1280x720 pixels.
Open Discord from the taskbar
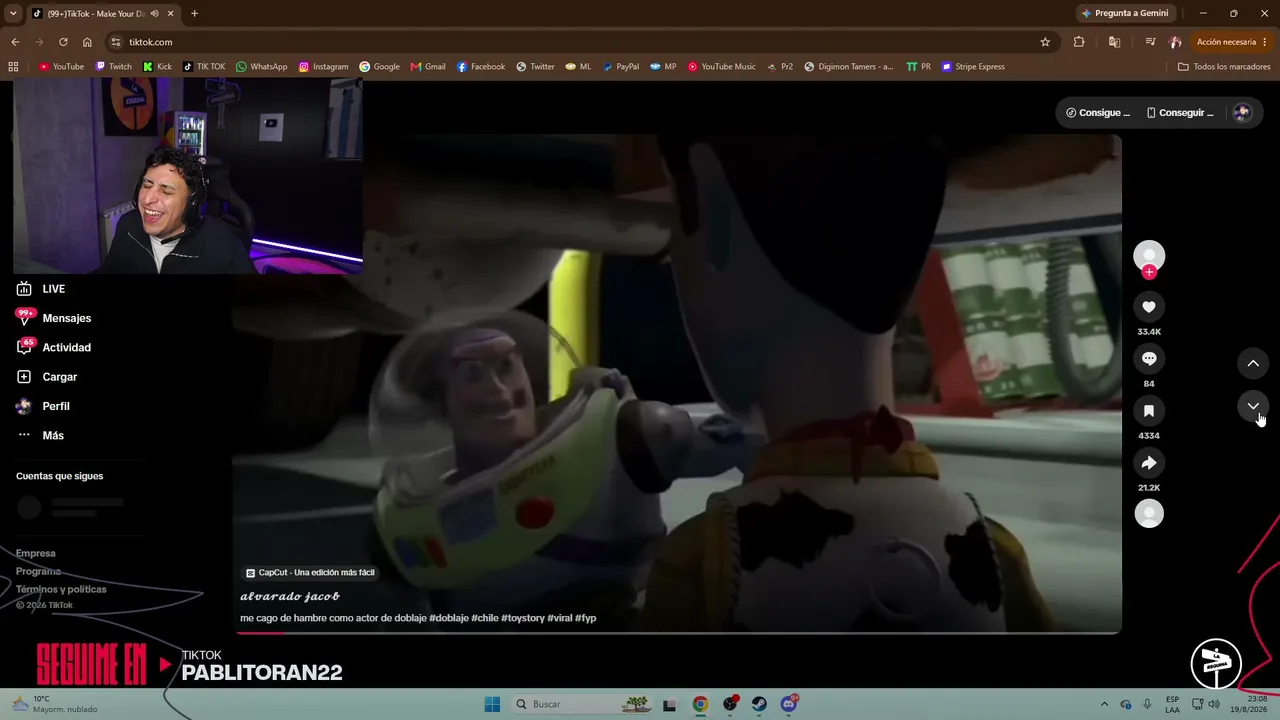click(x=789, y=704)
